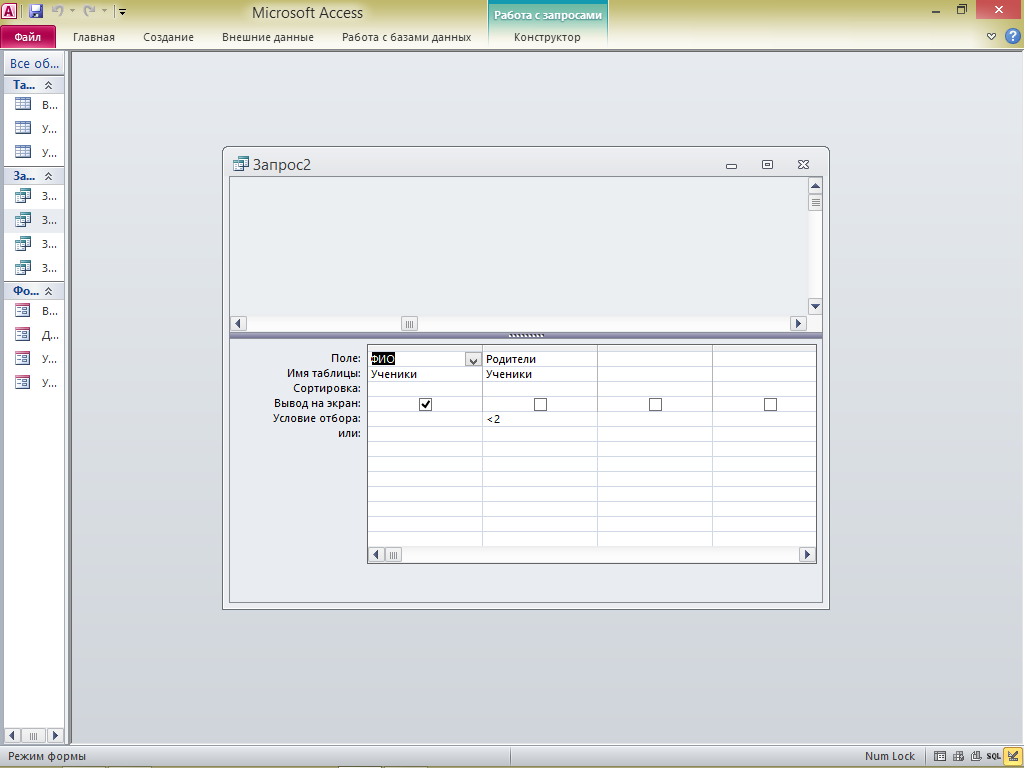Screen dimensions: 1024x768
Task: Click the navigation pane right scroll arrow
Action: pos(56,735)
